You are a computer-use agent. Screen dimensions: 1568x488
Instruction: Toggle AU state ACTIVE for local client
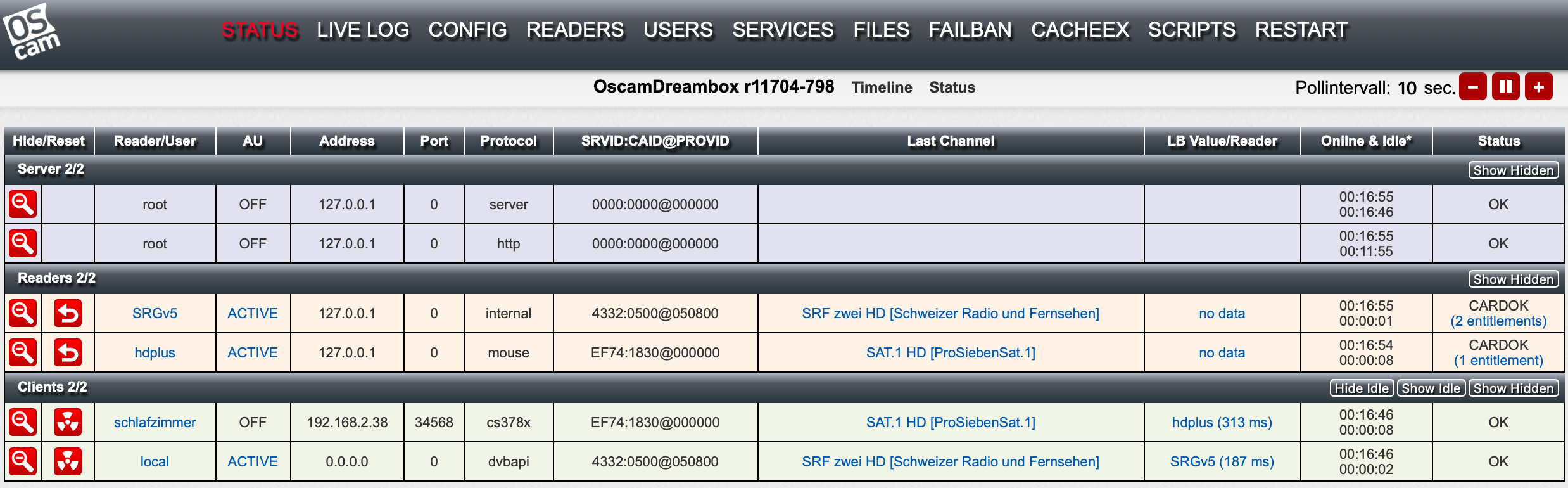252,461
